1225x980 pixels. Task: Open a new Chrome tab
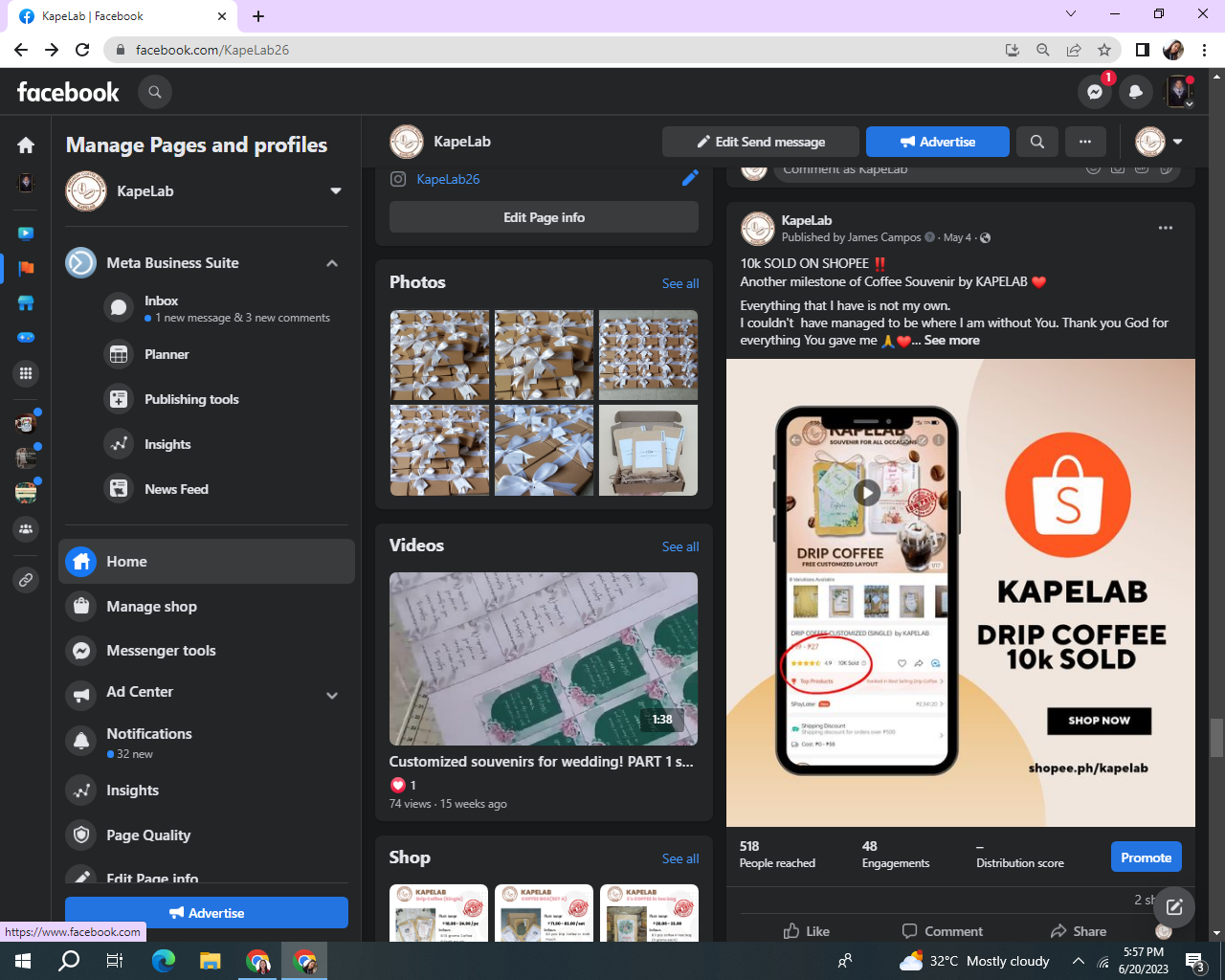[258, 16]
